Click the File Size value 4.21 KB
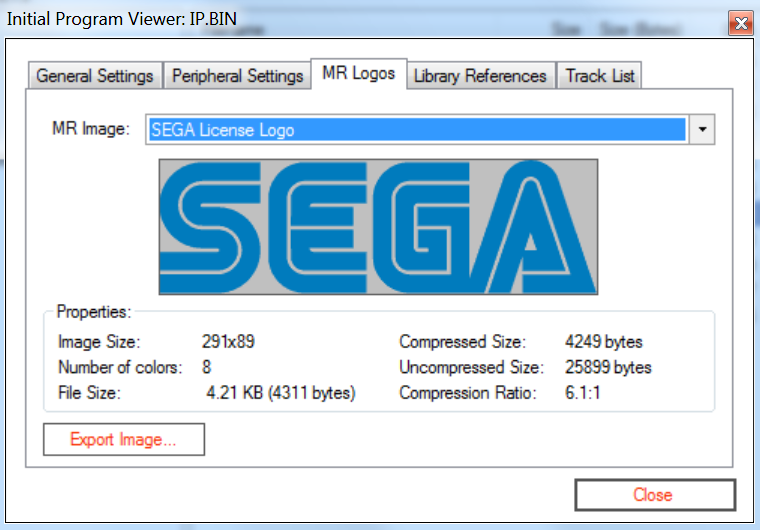The width and height of the screenshot is (760, 530). [x=281, y=392]
